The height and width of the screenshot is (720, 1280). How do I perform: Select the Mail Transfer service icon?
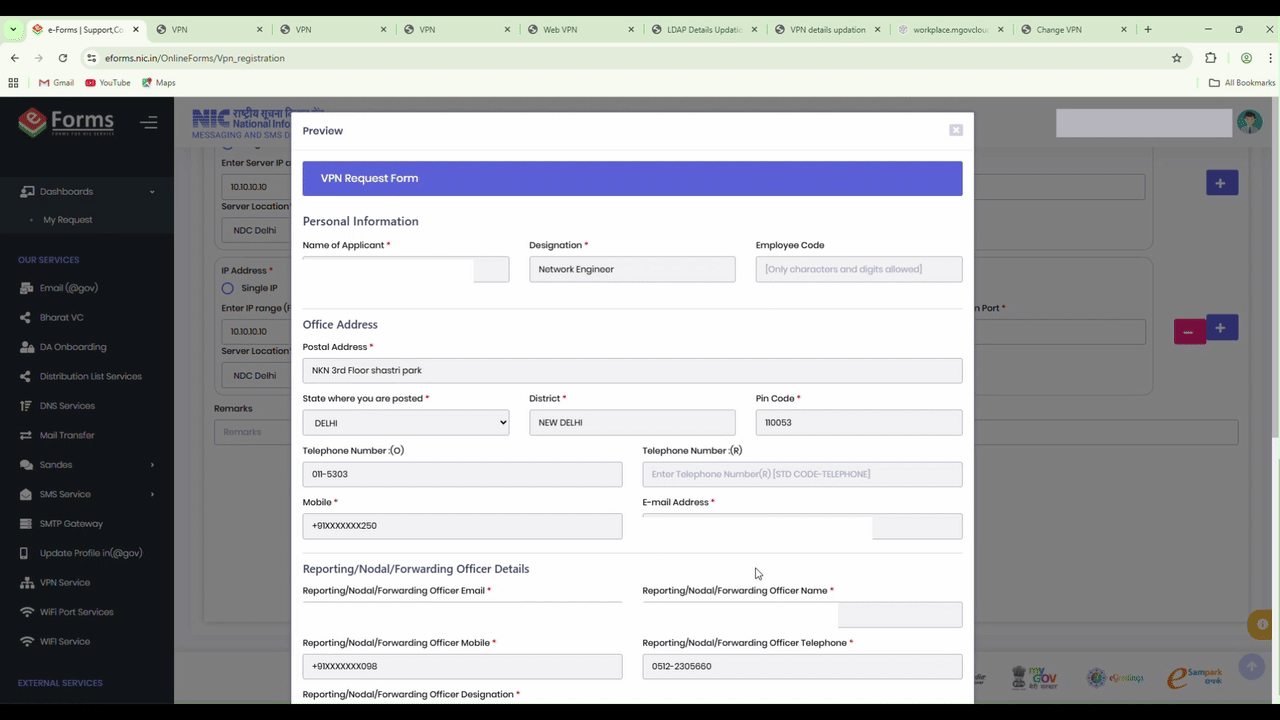point(27,434)
